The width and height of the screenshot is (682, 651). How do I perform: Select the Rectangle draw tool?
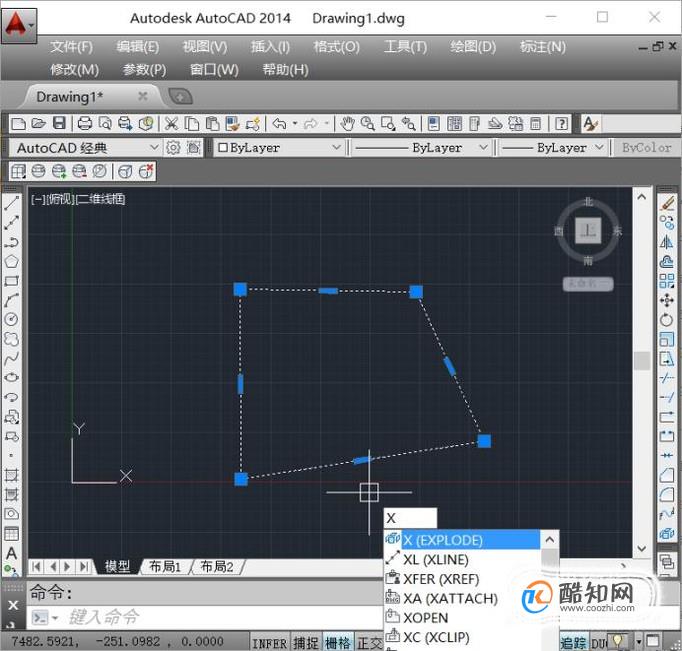(x=11, y=281)
